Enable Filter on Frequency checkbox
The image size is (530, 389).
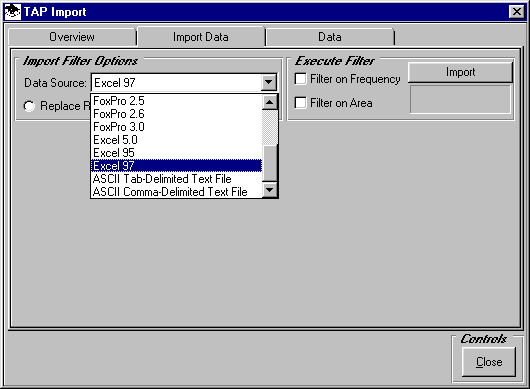[300, 79]
